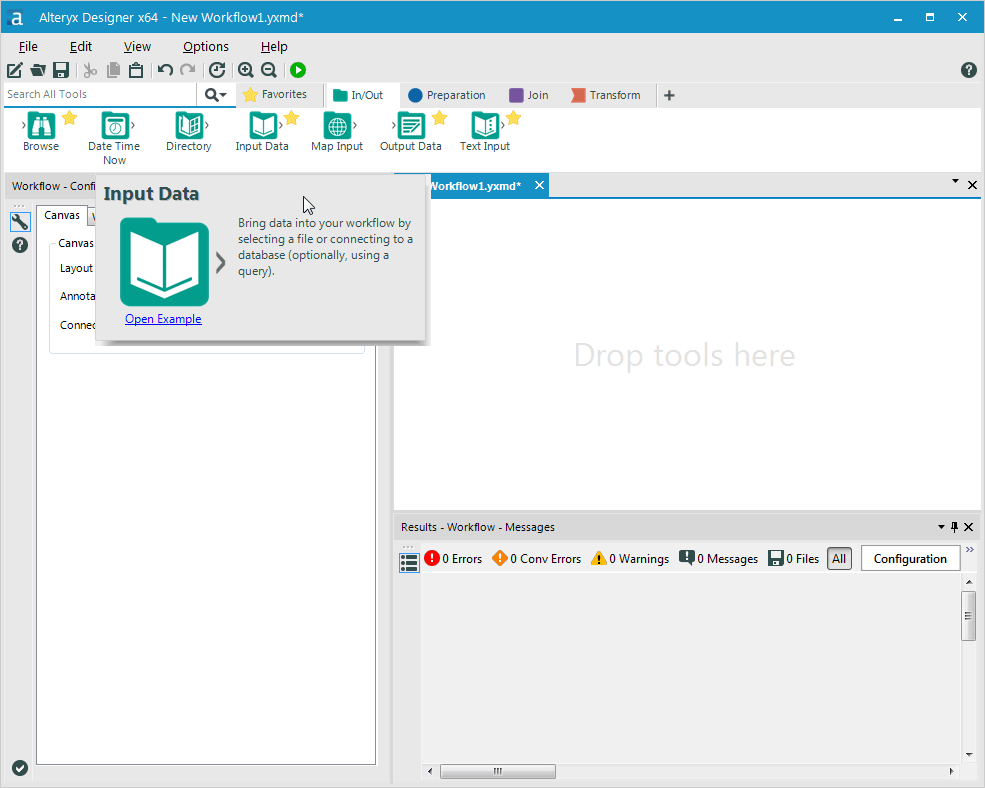The height and width of the screenshot is (788, 985).
Task: Filter results to 0 Conv Errors
Action: tap(536, 559)
